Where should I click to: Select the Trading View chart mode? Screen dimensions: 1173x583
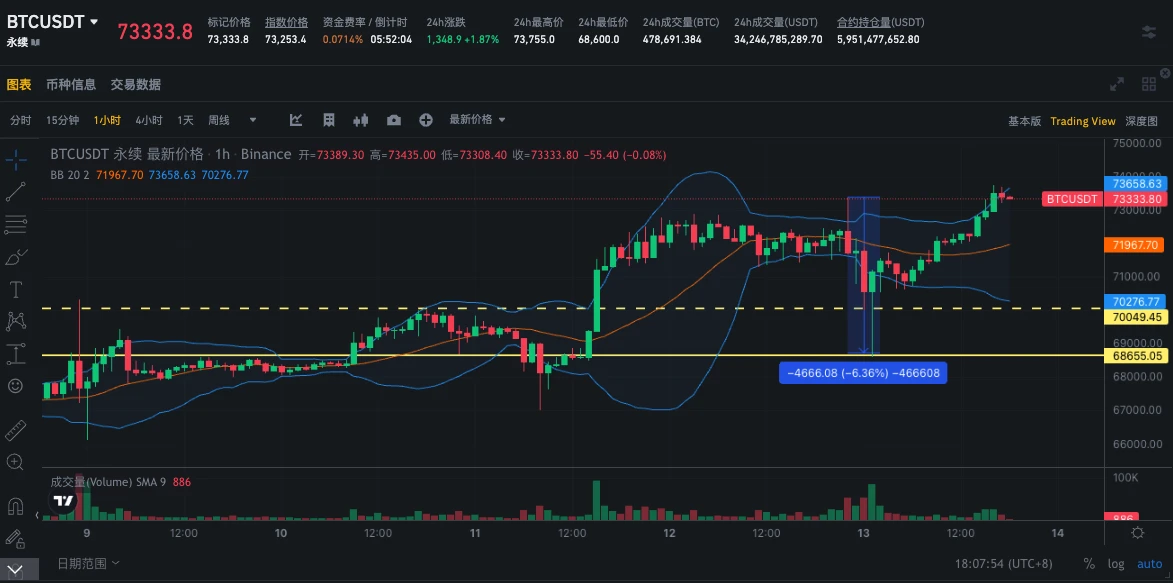point(1082,121)
